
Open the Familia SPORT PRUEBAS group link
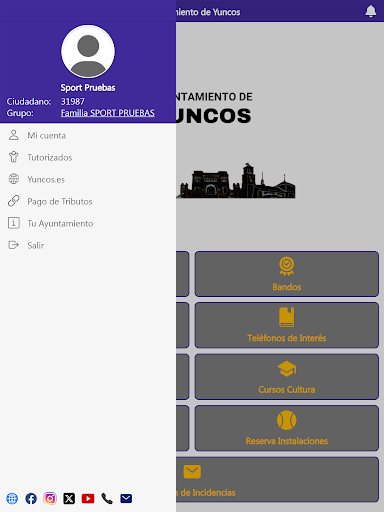(108, 113)
